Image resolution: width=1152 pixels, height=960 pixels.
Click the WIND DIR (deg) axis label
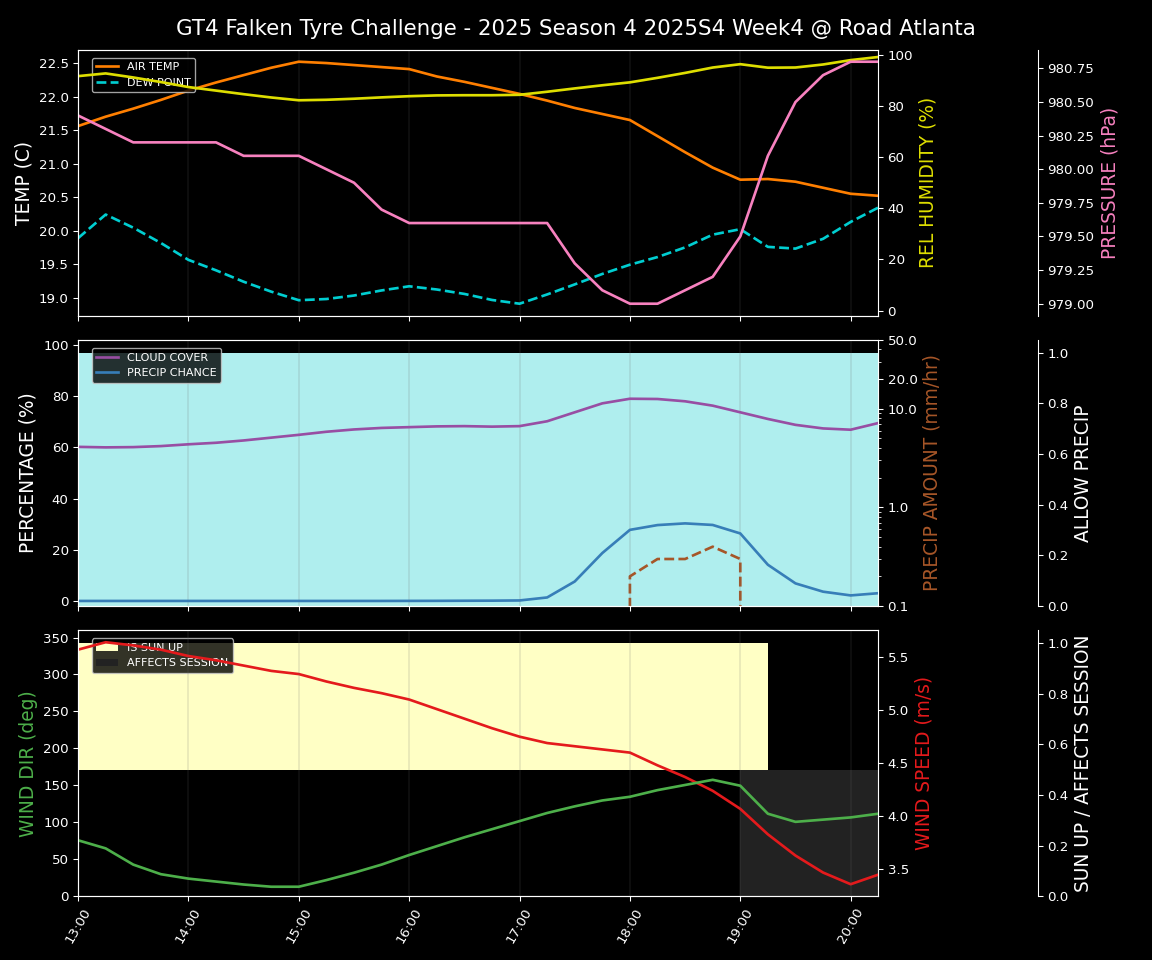(28, 763)
